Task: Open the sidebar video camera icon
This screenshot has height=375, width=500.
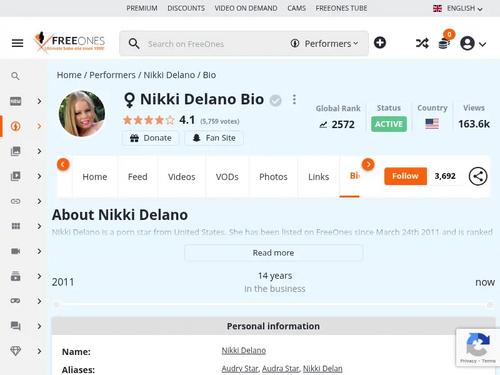Action: tap(16, 251)
